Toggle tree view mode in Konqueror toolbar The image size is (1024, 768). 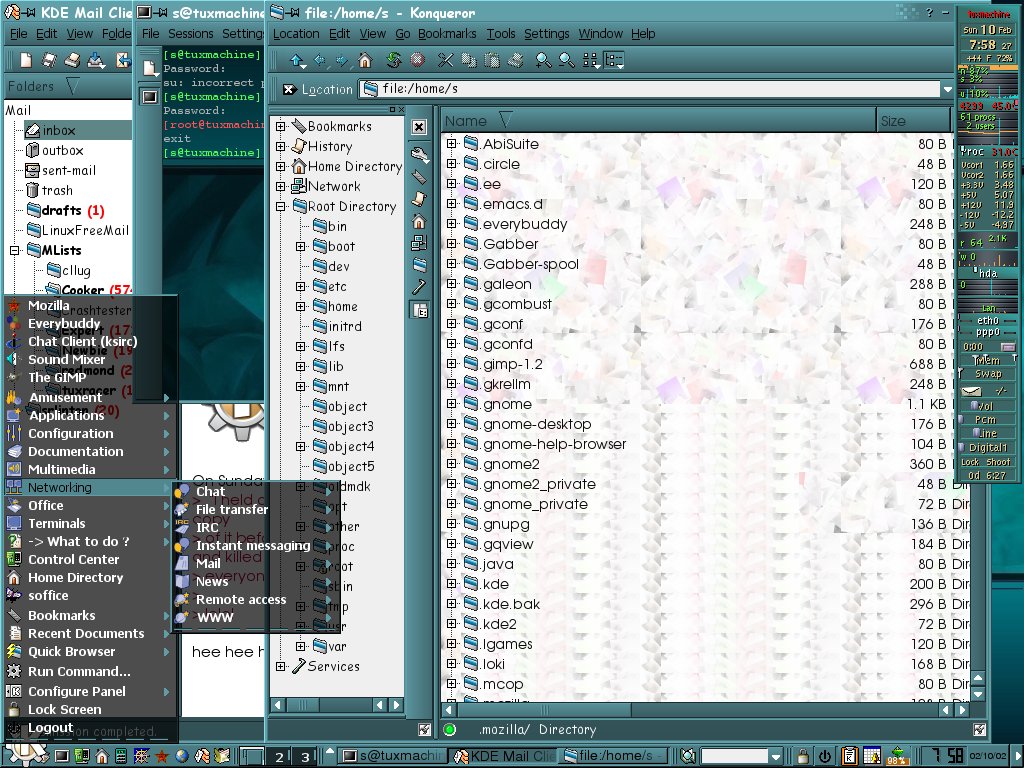click(x=614, y=61)
